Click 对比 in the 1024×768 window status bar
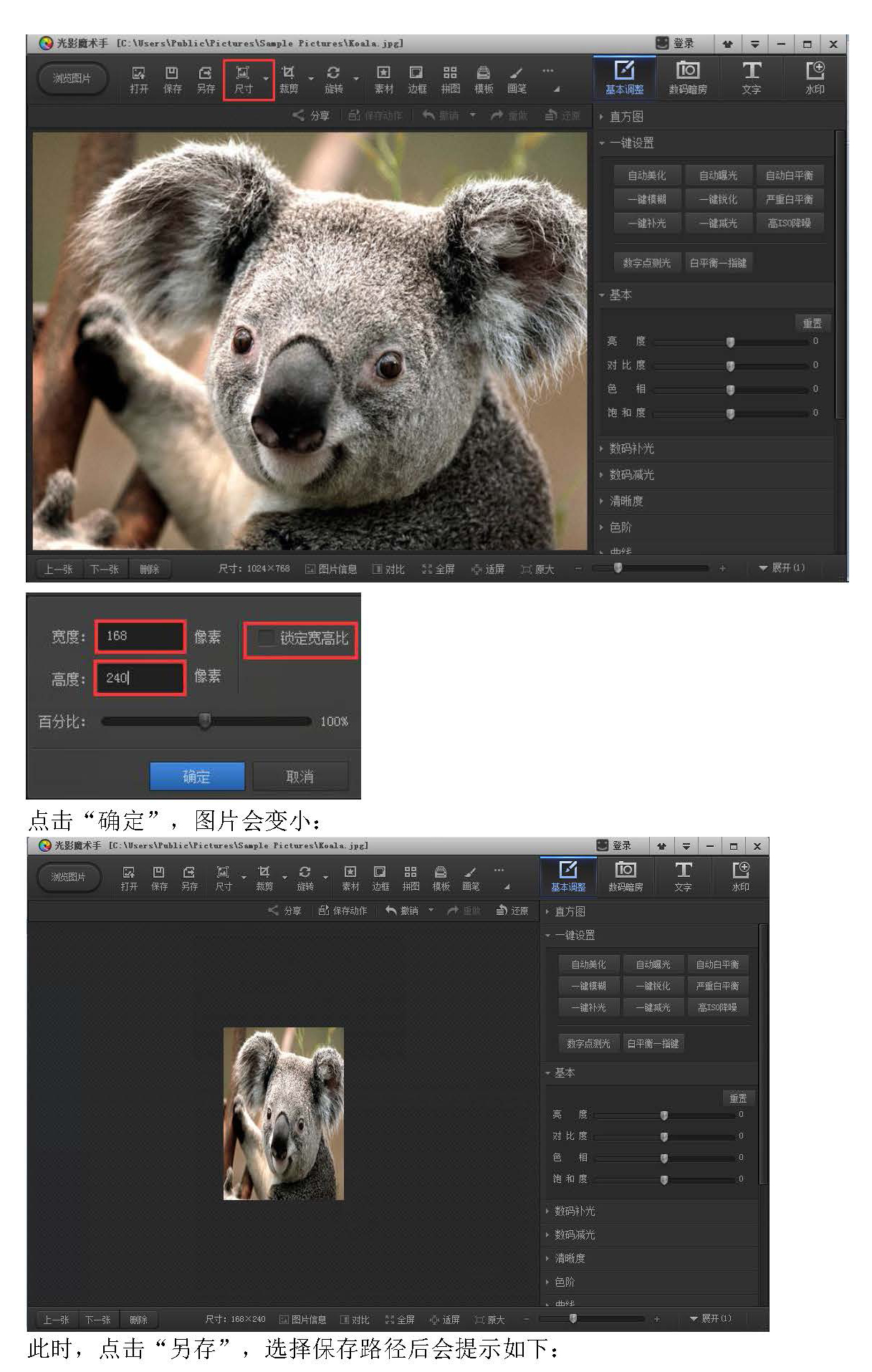 point(389,569)
